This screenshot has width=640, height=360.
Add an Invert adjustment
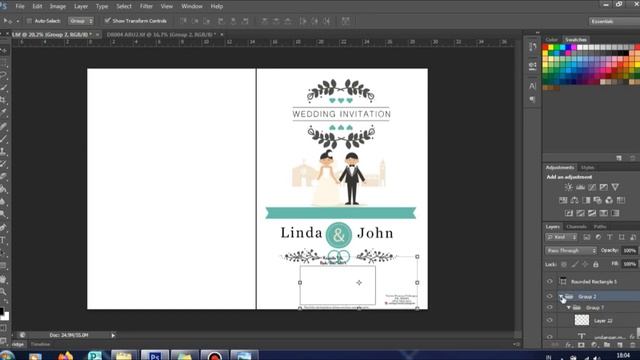coord(569,213)
